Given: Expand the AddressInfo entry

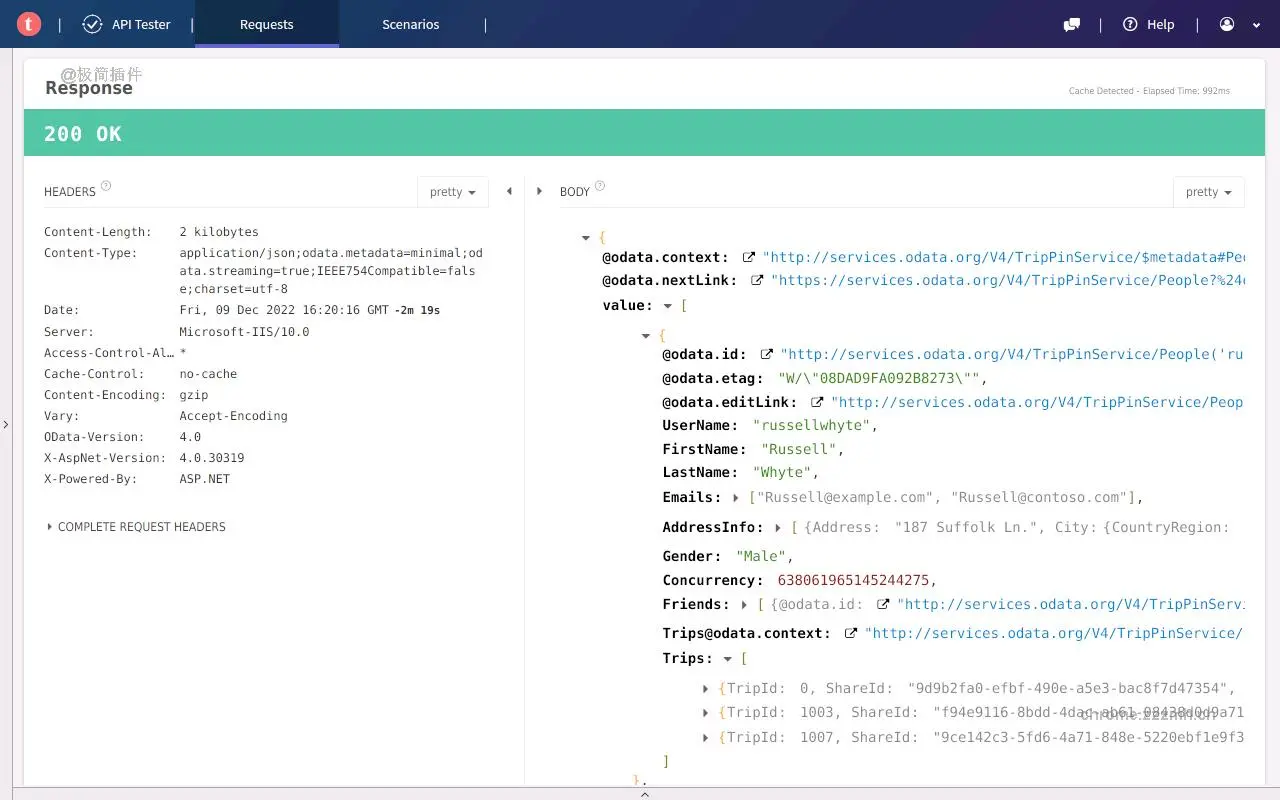Looking at the screenshot, I should (776, 527).
